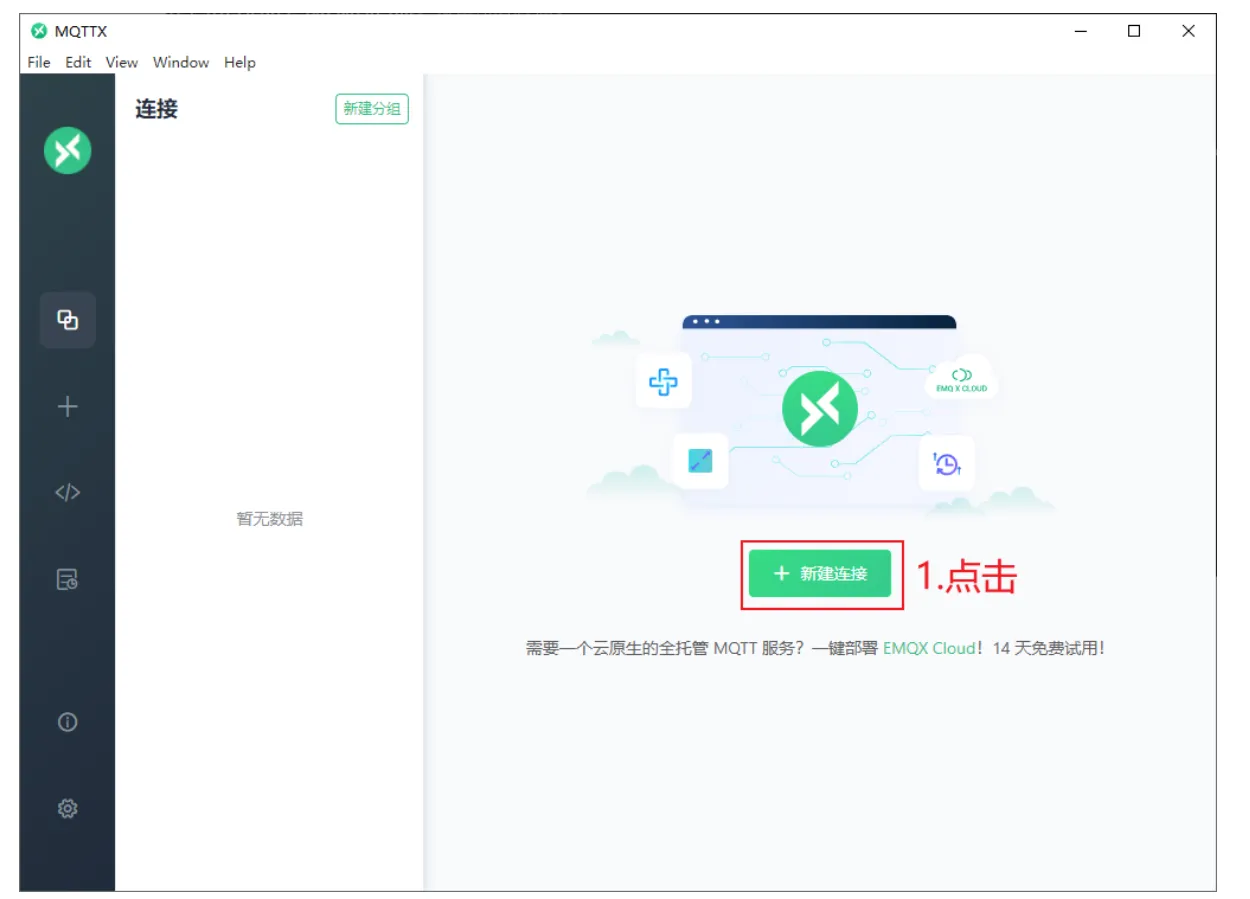Click the 暂无数据 placeholder text

pyautogui.click(x=270, y=519)
